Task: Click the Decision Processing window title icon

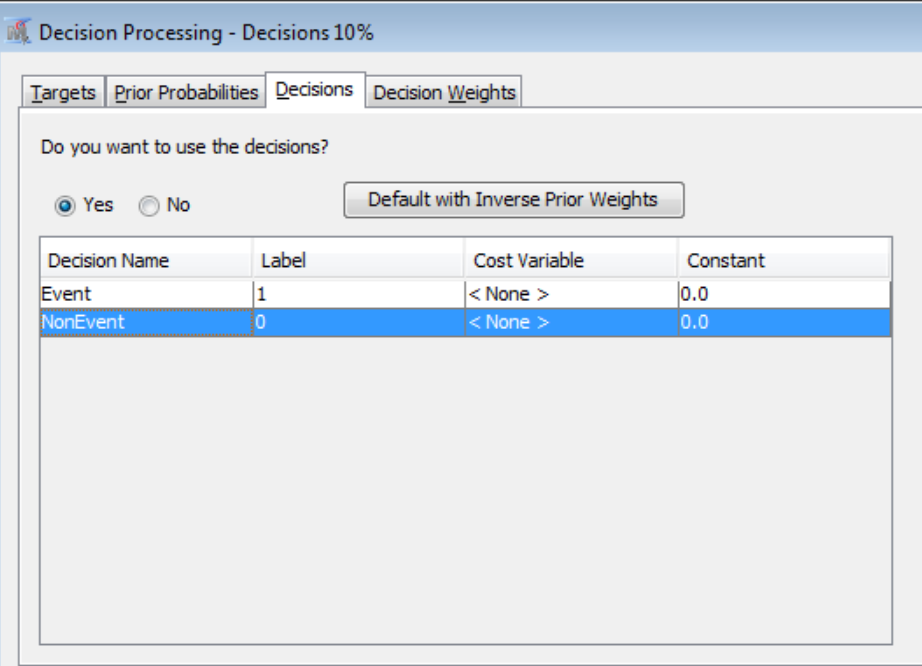Action: pos(19,33)
